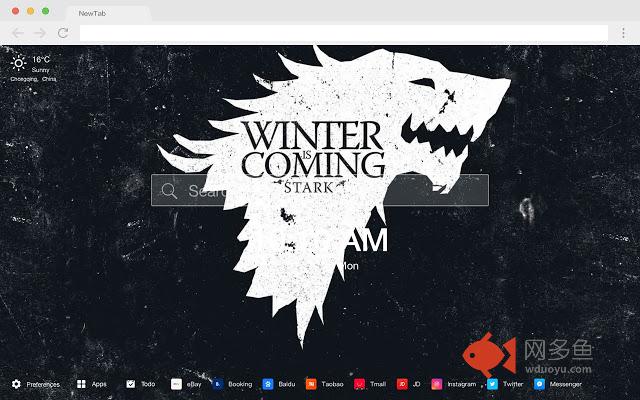640x400 pixels.
Task: Click the Twitter link text
Action: click(x=513, y=384)
